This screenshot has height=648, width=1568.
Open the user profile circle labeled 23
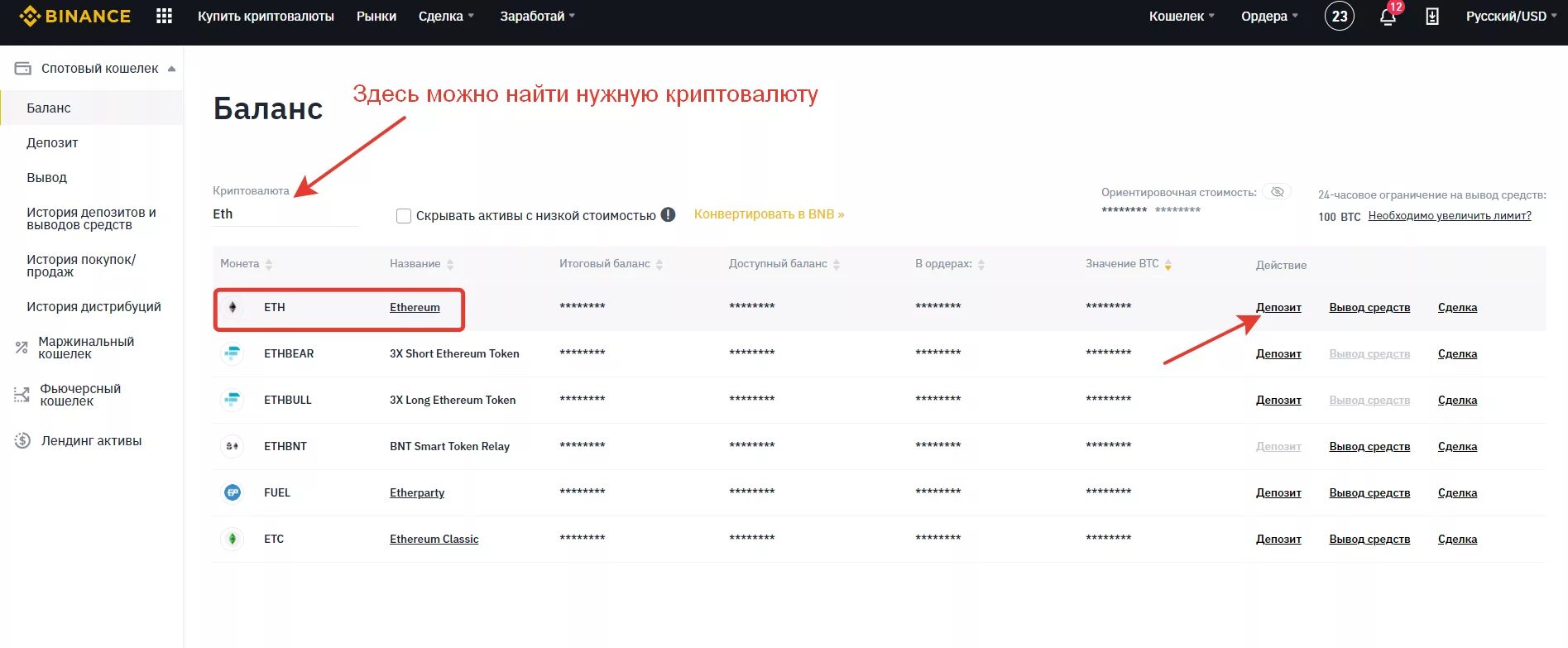click(x=1340, y=16)
